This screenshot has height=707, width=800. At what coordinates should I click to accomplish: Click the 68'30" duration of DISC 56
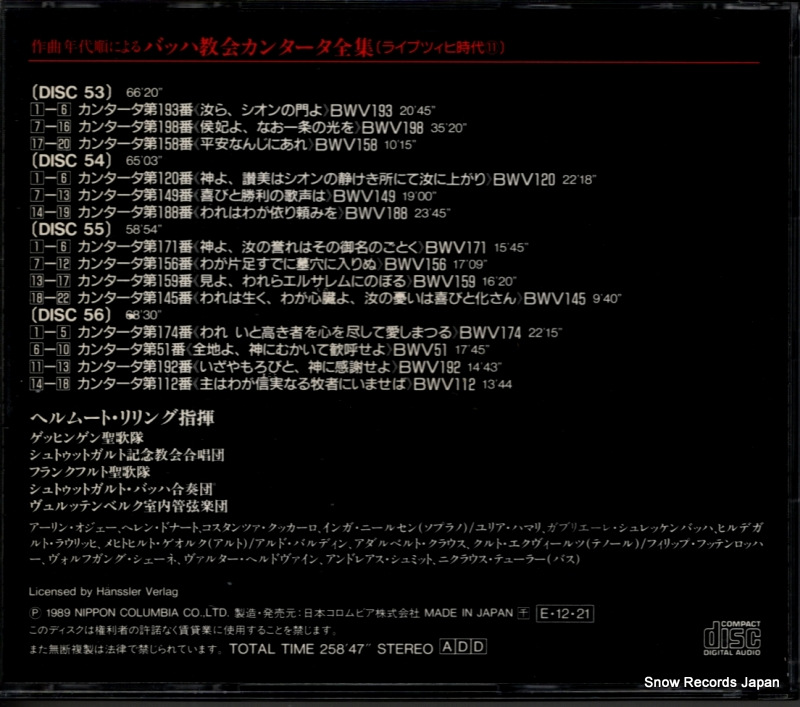point(144,315)
